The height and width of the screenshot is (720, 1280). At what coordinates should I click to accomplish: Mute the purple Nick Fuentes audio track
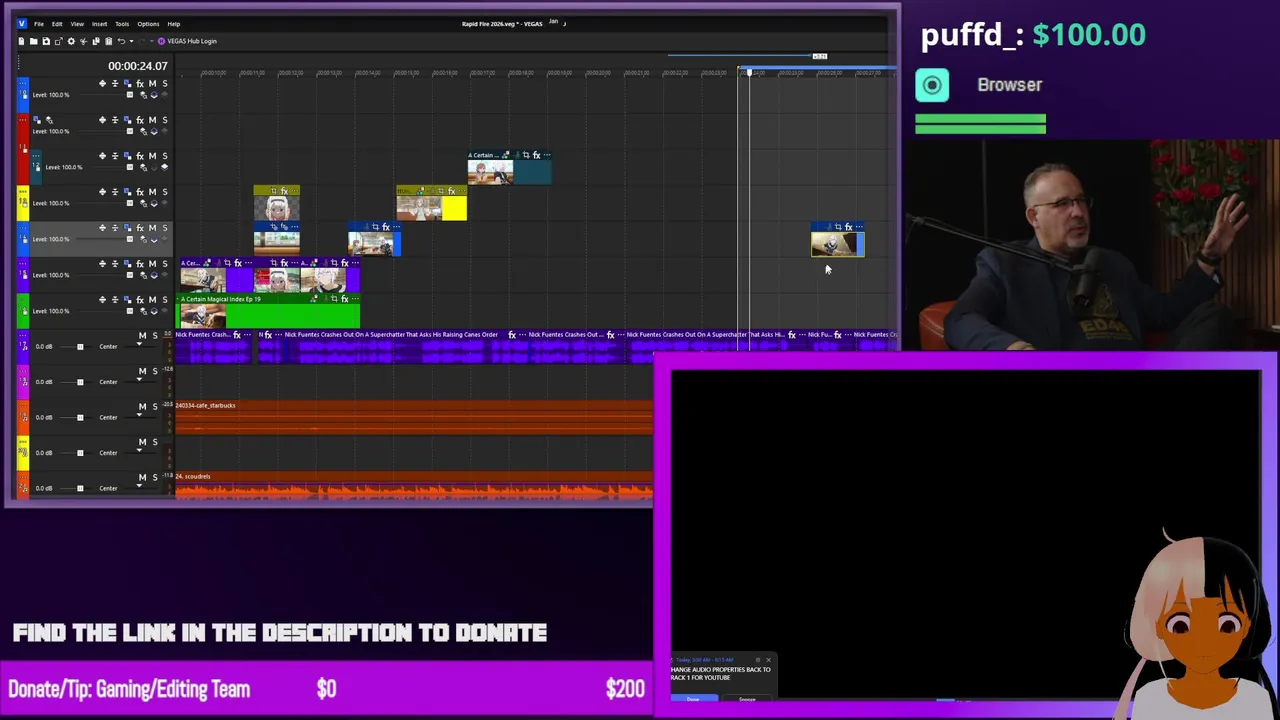tap(142, 335)
